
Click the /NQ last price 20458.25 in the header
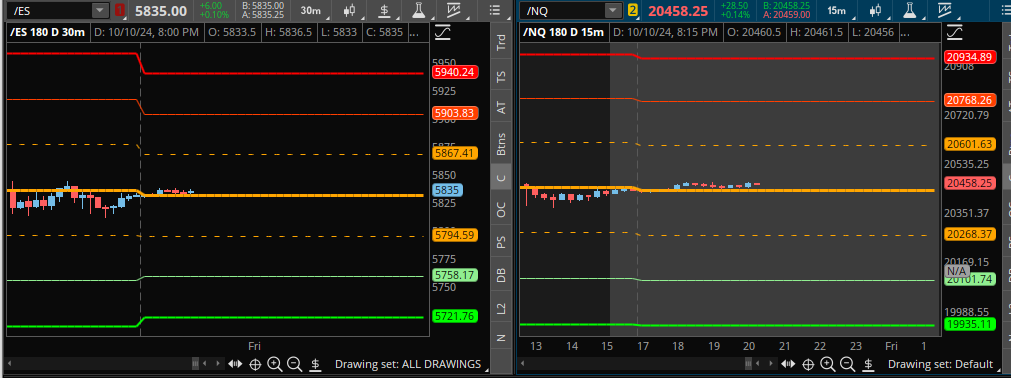(x=678, y=11)
